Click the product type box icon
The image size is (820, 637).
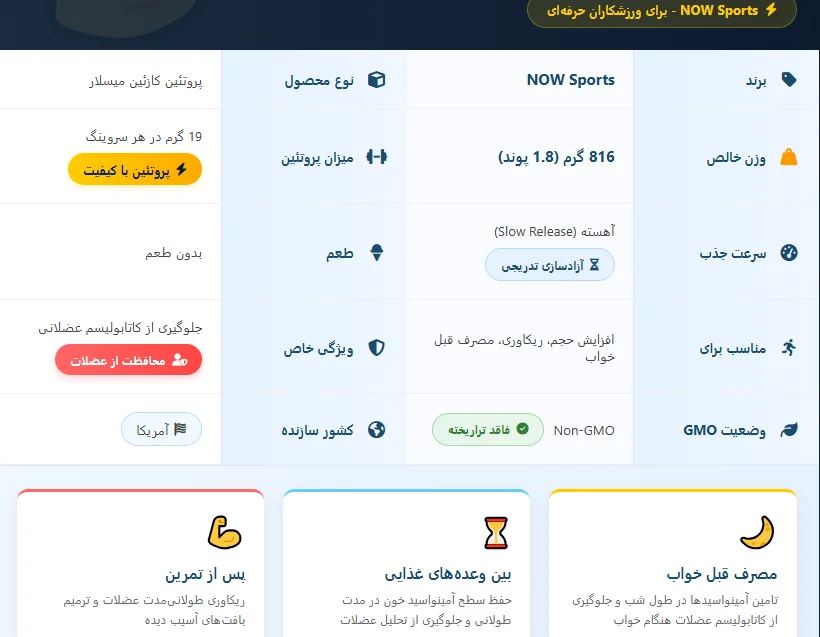point(376,80)
